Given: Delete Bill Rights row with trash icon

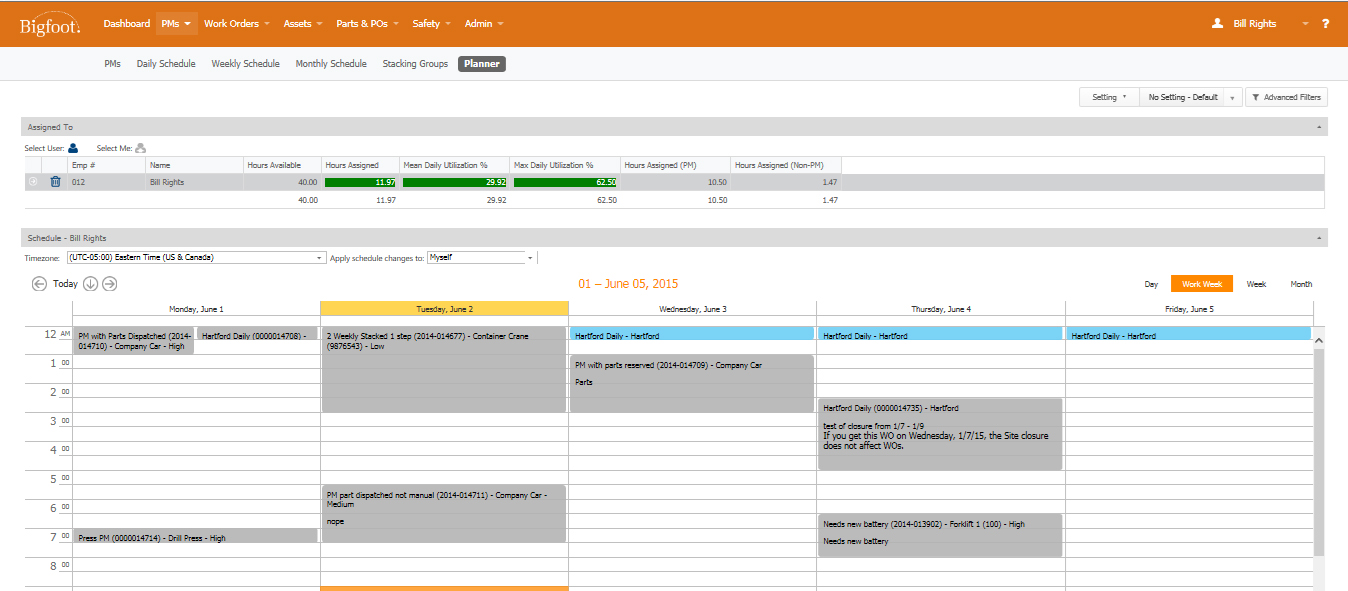Looking at the screenshot, I should pyautogui.click(x=55, y=182).
